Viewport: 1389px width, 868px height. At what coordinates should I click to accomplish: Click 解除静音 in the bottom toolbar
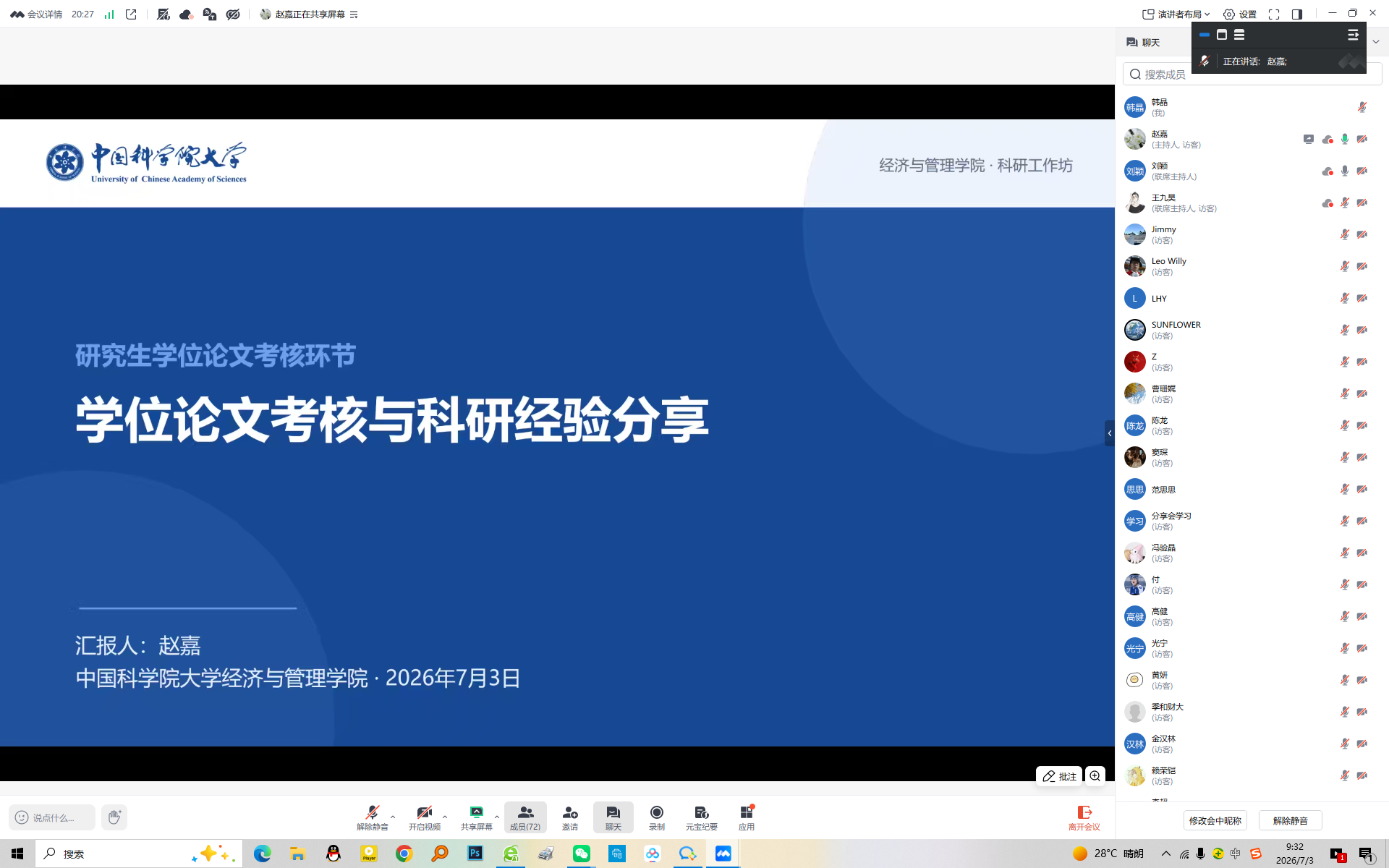click(x=372, y=817)
